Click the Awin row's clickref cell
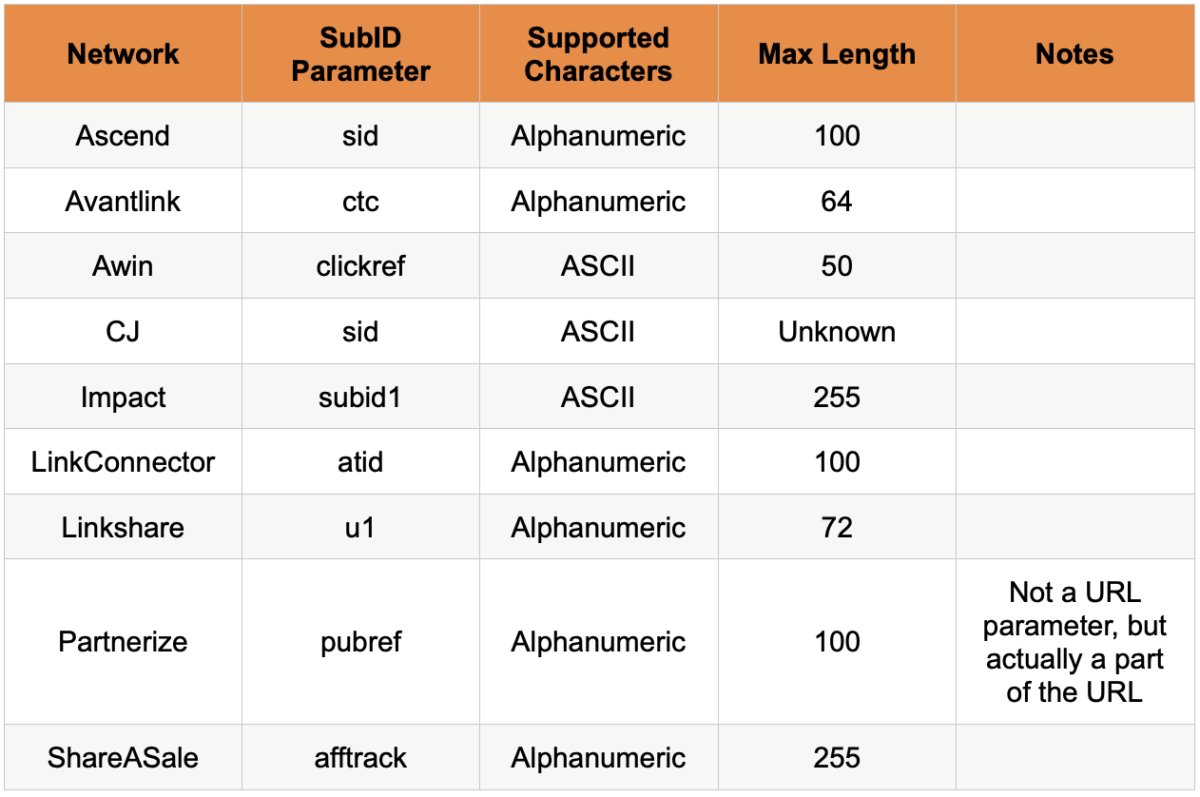The height and width of the screenshot is (797, 1200). point(360,266)
